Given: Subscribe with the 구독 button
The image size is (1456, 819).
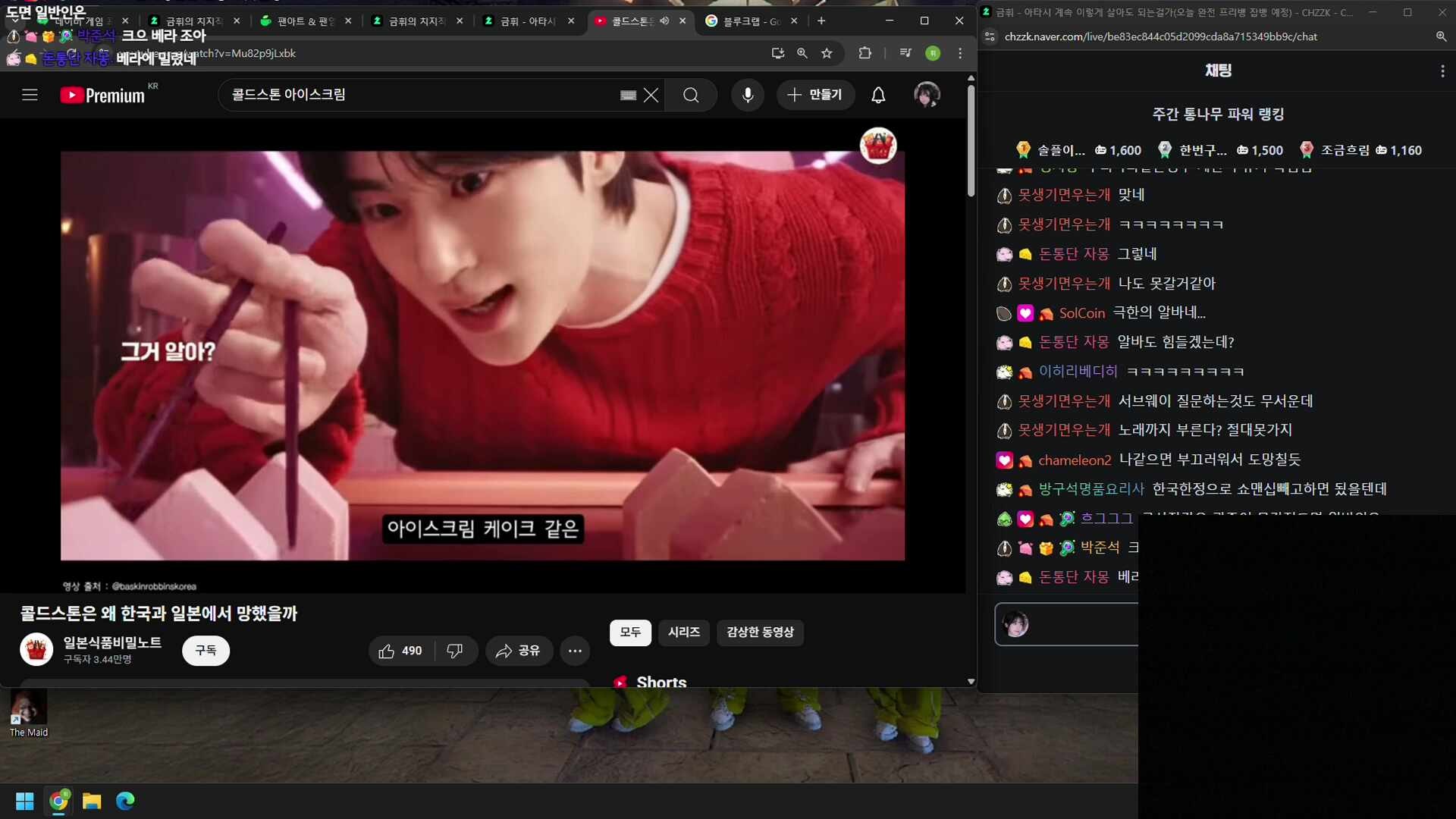Looking at the screenshot, I should tap(206, 651).
